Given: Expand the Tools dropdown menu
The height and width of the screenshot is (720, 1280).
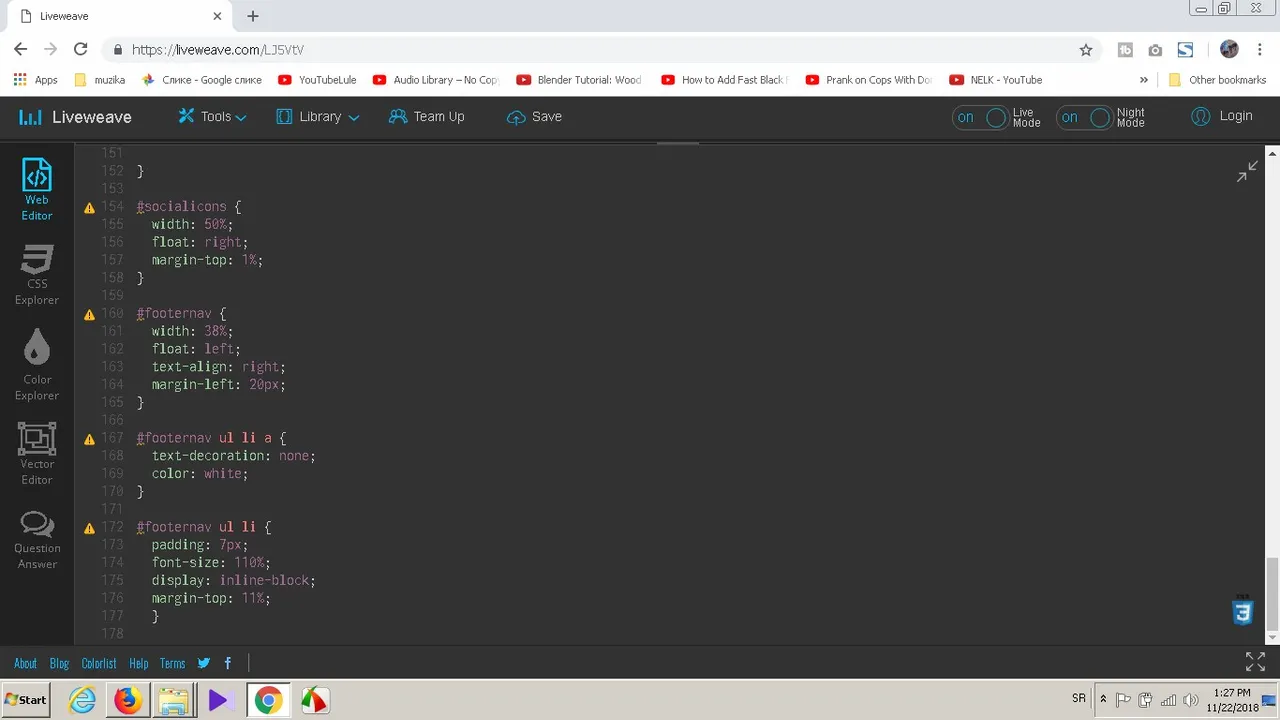Looking at the screenshot, I should [212, 117].
